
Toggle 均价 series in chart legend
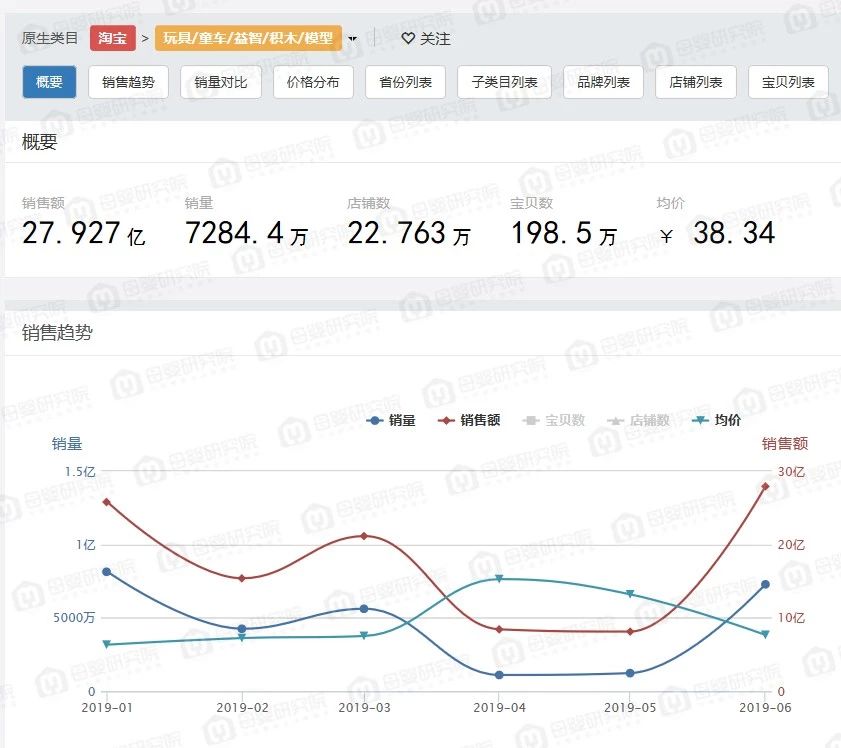[x=717, y=421]
